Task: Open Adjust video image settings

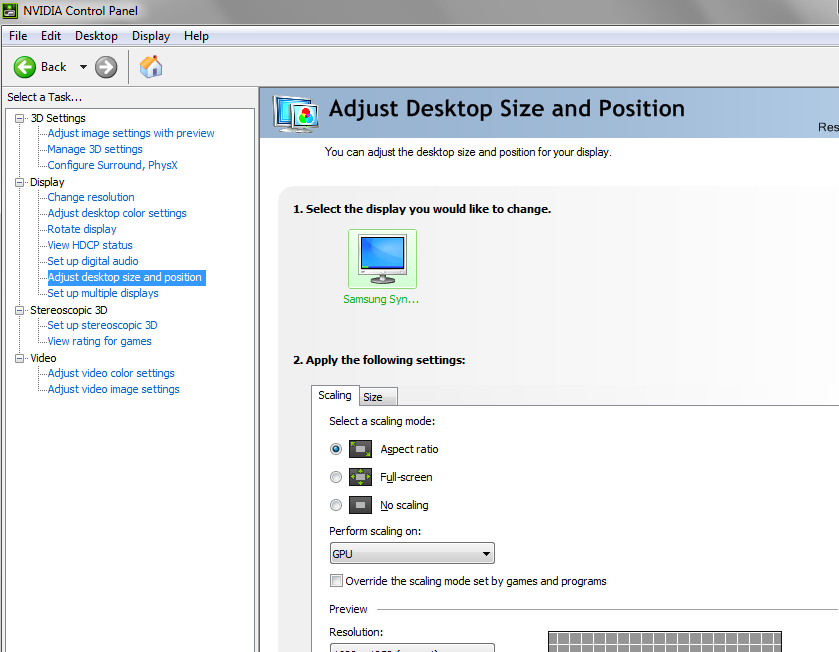Action: point(113,390)
